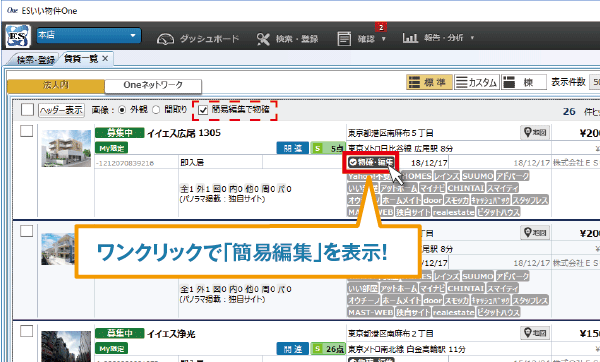Click the realestate tag in the first listing
Viewport: 600px width, 362px height.
[x=454, y=212]
